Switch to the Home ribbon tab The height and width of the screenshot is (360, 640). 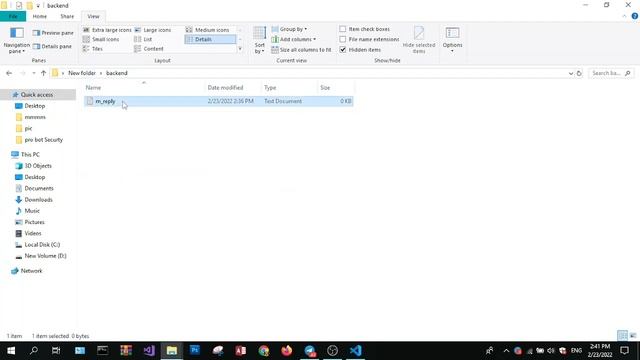pyautogui.click(x=40, y=16)
